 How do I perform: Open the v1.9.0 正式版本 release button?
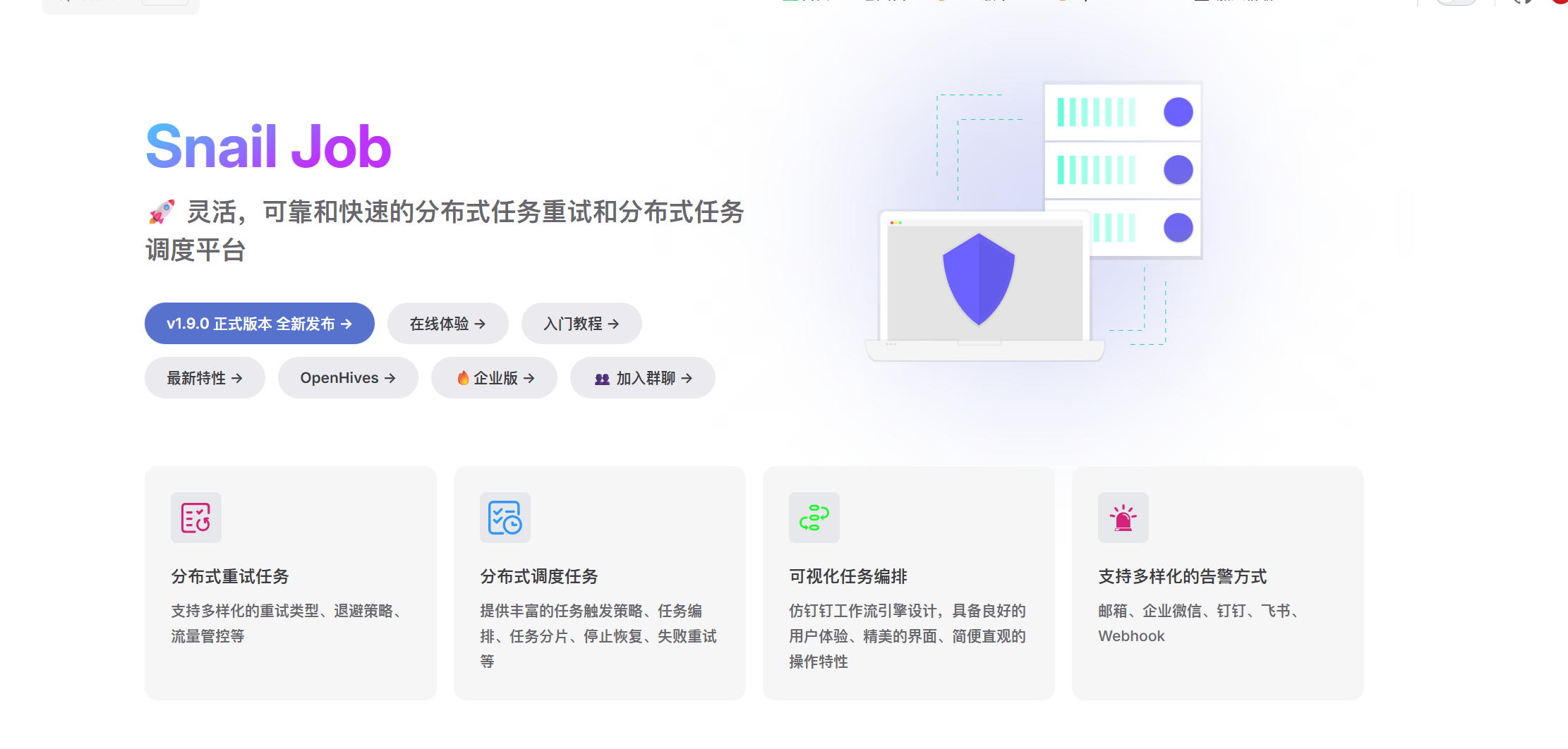(259, 323)
